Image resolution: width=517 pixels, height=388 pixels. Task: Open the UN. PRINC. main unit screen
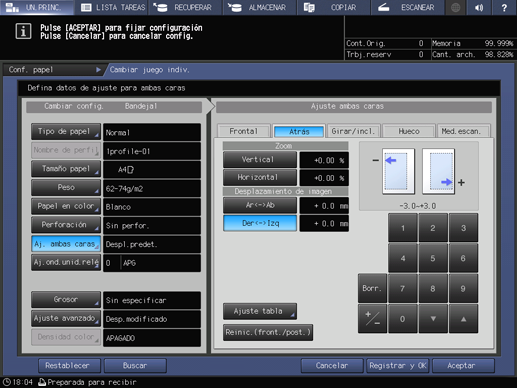click(37, 7)
